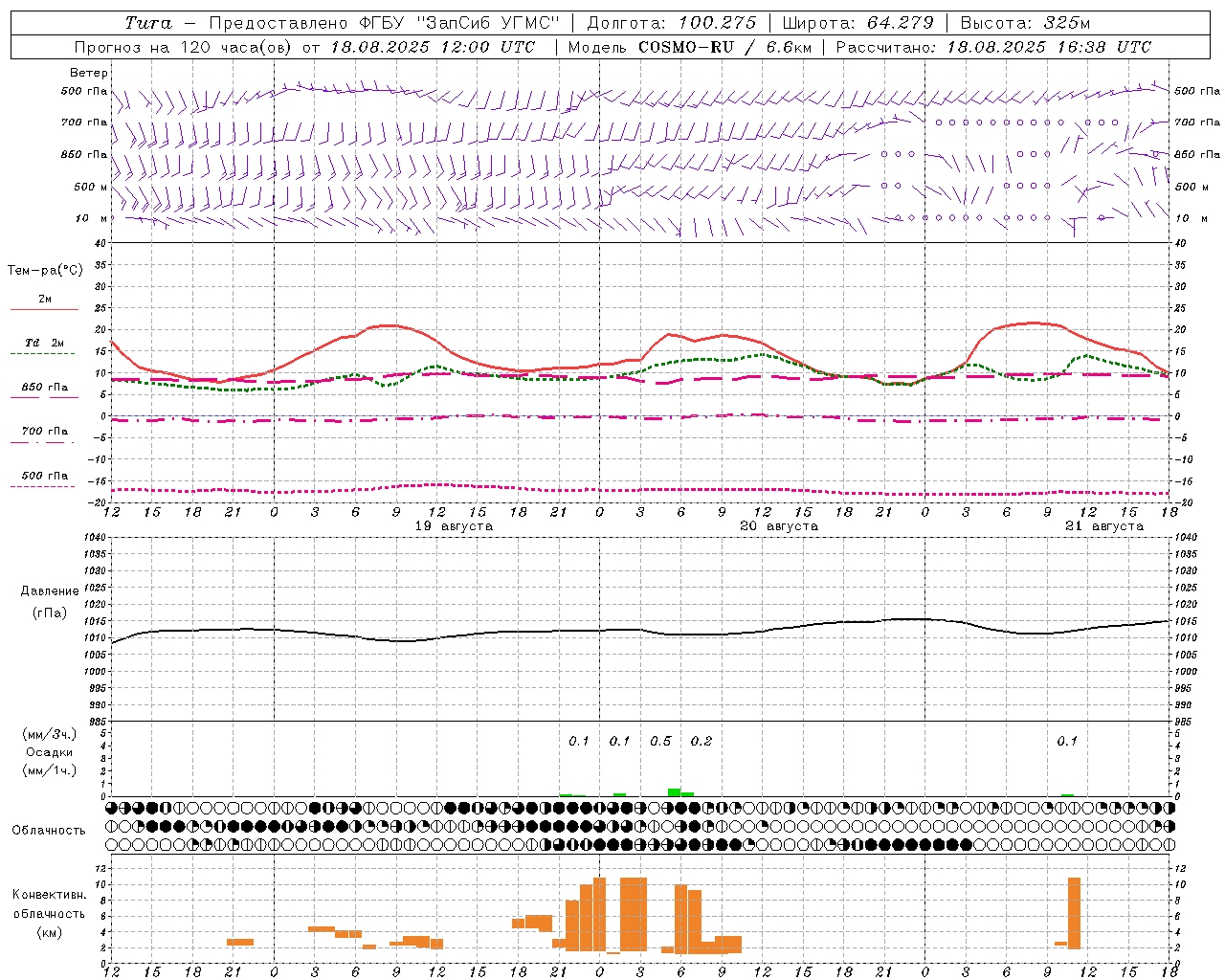1225x980 pixels.
Task: Click the "(мм/1ч.)" precipitation unit label
Action: click(50, 770)
